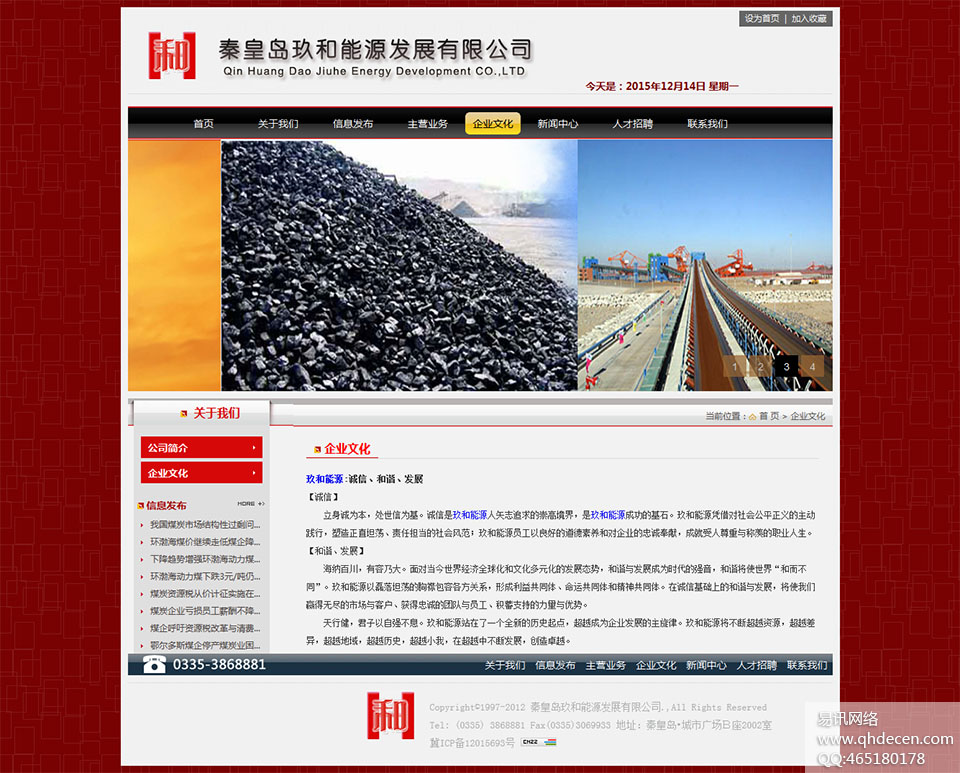This screenshot has height=773, width=960.
Task: Click the 加入收藏 button at top right
Action: point(810,18)
